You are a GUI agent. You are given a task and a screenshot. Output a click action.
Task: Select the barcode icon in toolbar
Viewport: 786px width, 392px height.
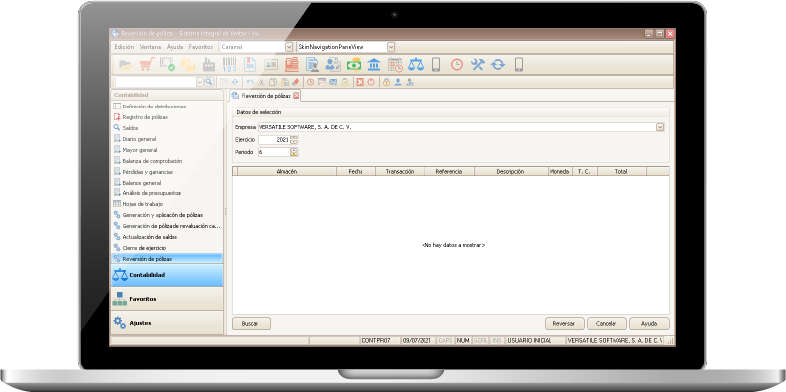(x=229, y=65)
